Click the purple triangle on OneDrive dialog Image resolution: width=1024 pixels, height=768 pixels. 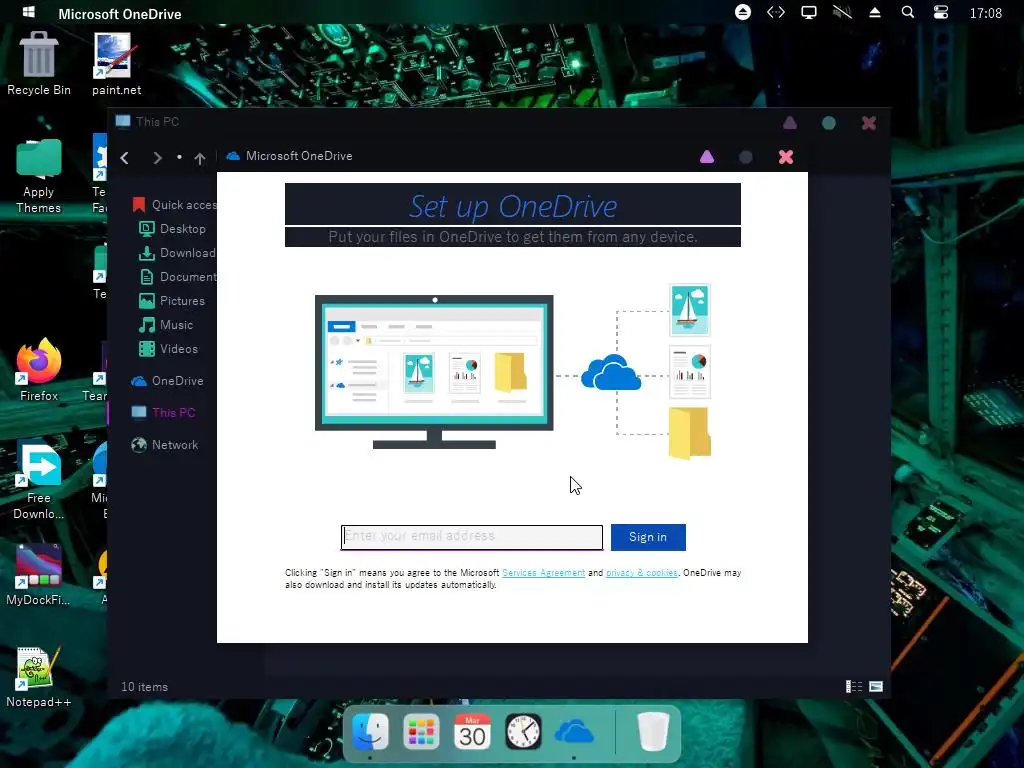point(707,157)
